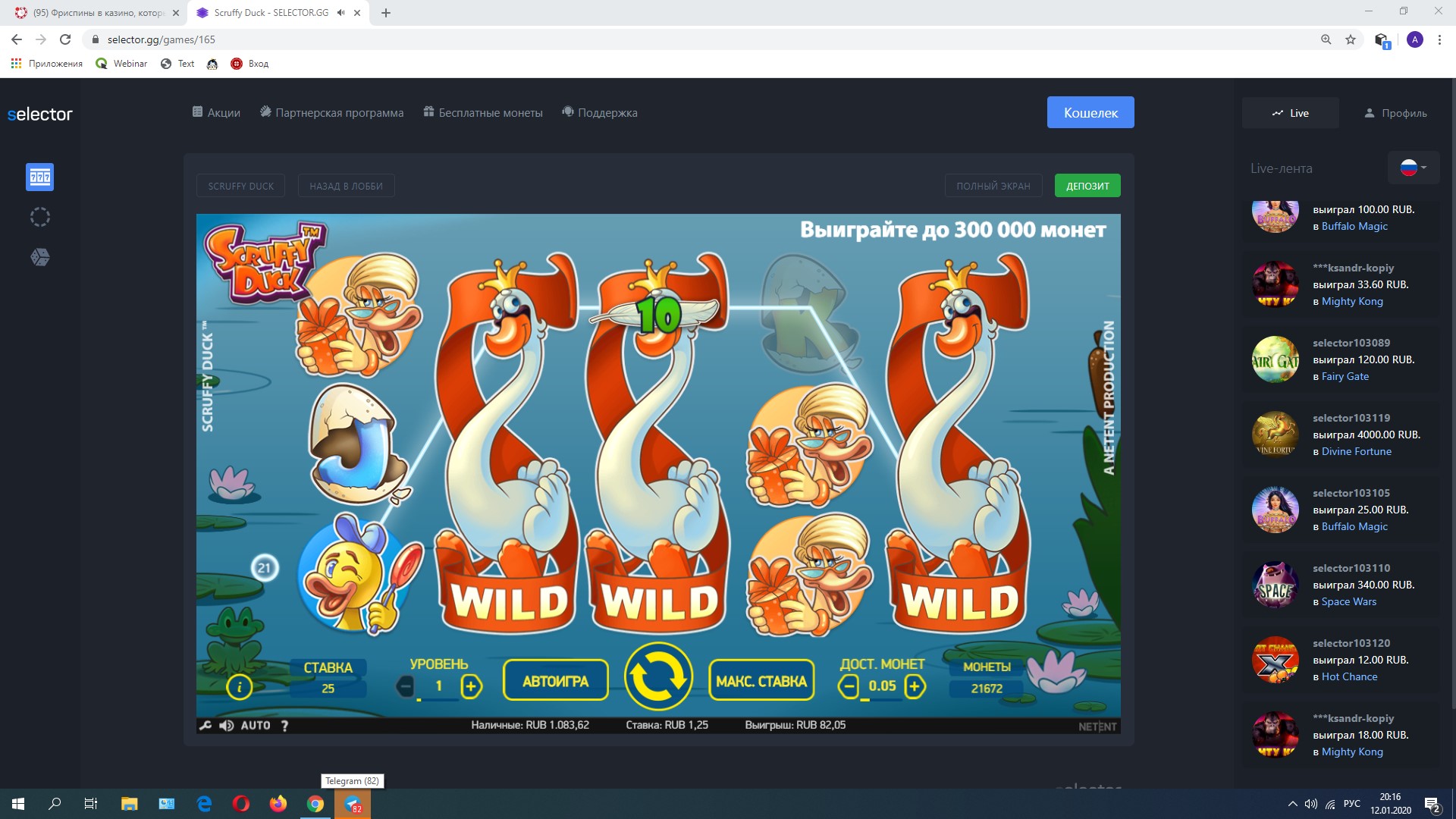This screenshot has width=1456, height=819.
Task: Bookmark this page with star icon
Action: 1350,39
